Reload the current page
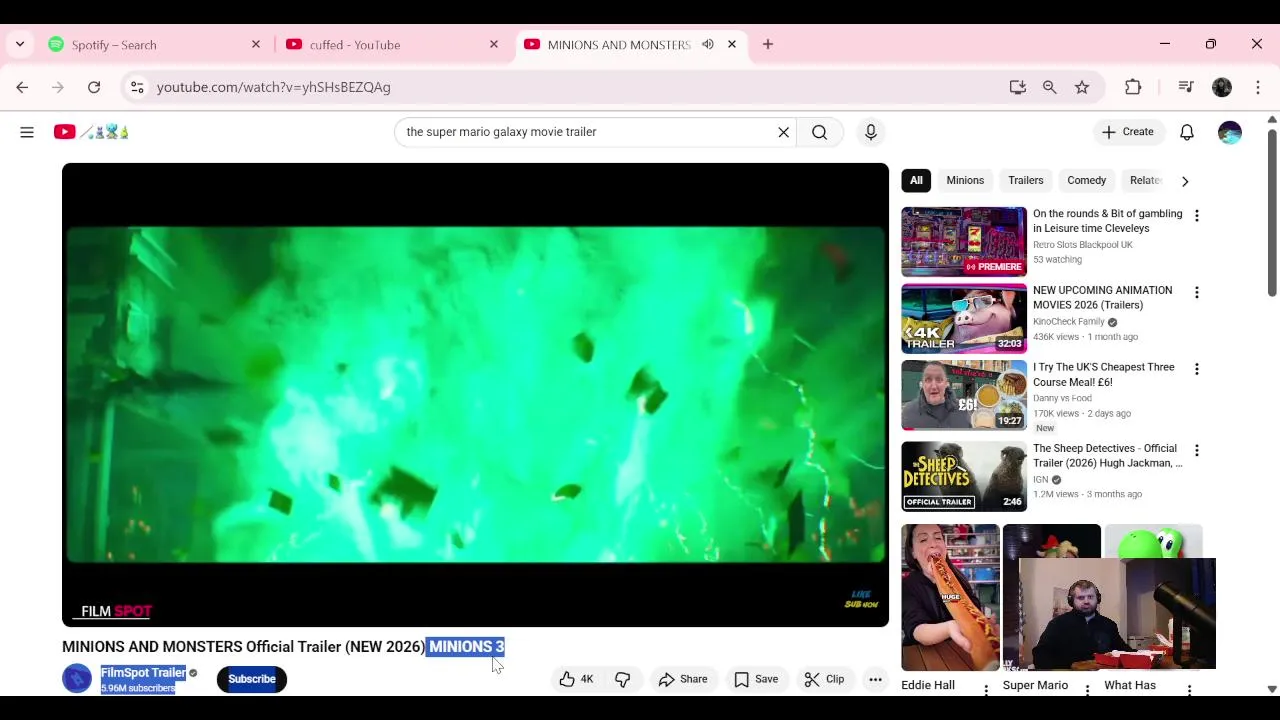The height and width of the screenshot is (720, 1280). pos(94,87)
